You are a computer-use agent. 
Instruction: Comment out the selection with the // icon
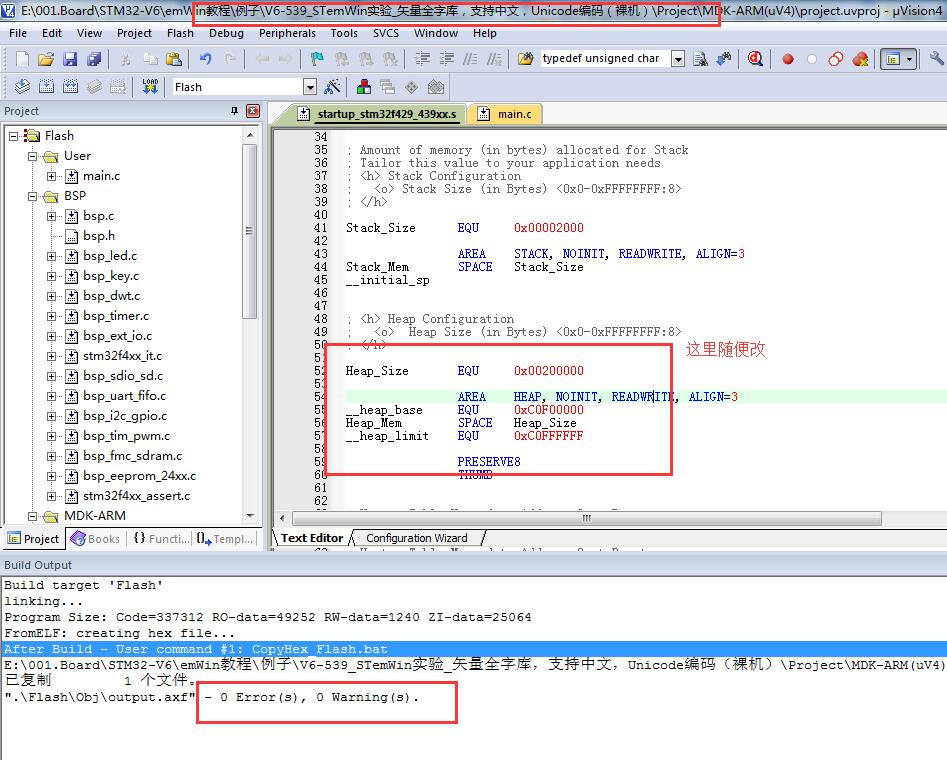[470, 59]
